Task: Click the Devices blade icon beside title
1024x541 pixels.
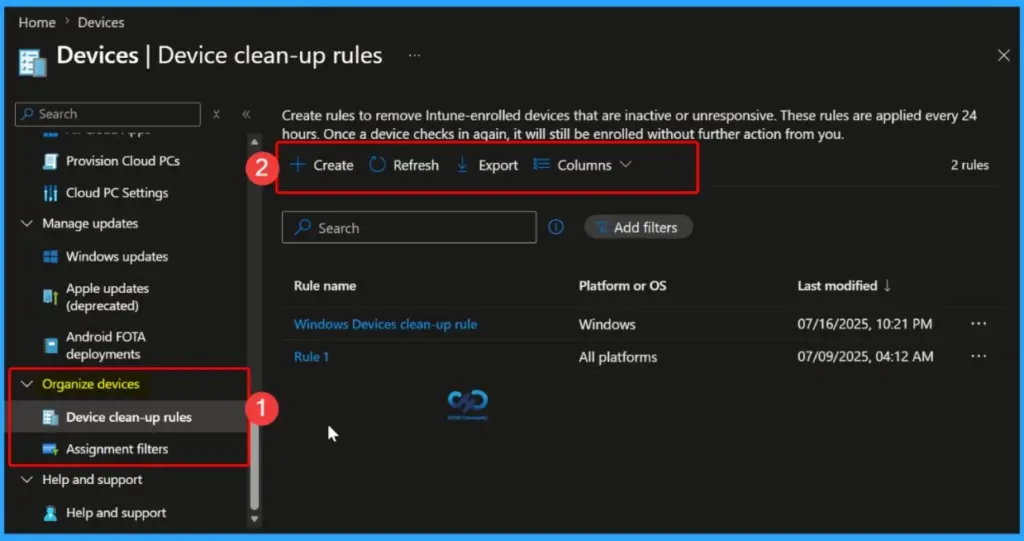Action: click(x=32, y=63)
